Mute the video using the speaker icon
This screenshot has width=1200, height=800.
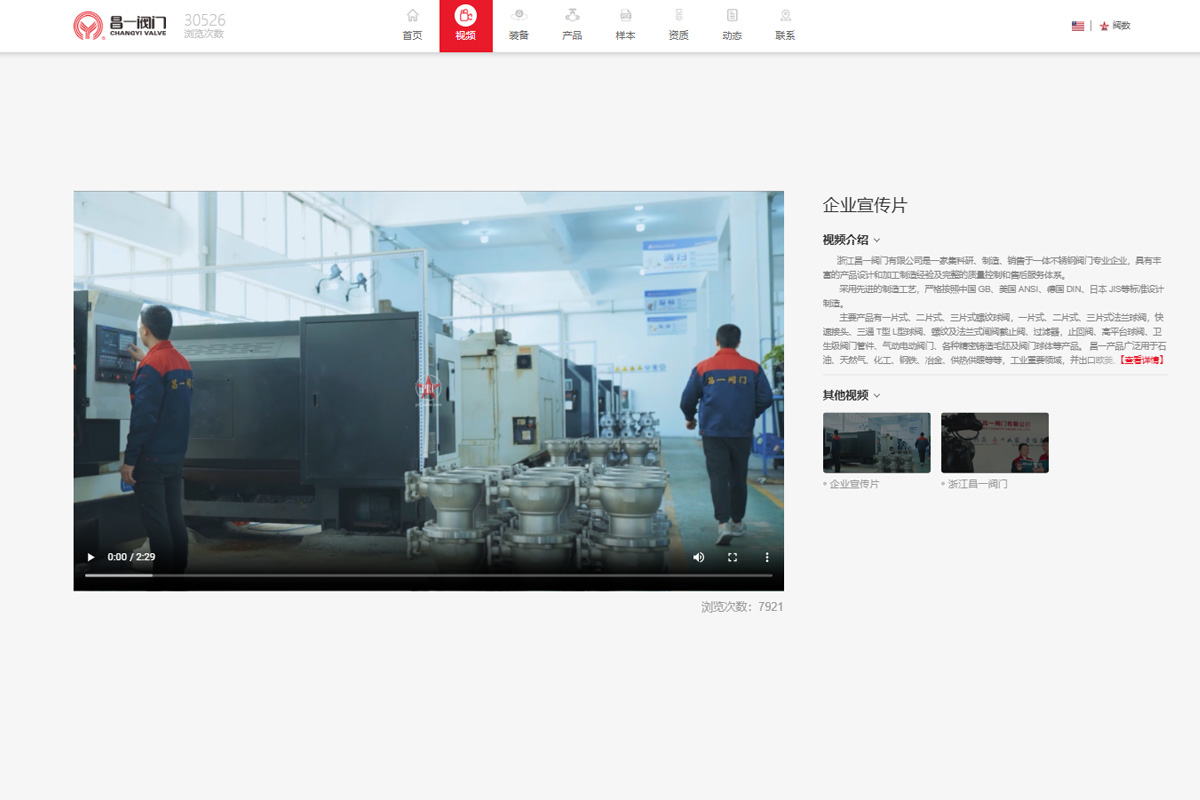pyautogui.click(x=699, y=557)
